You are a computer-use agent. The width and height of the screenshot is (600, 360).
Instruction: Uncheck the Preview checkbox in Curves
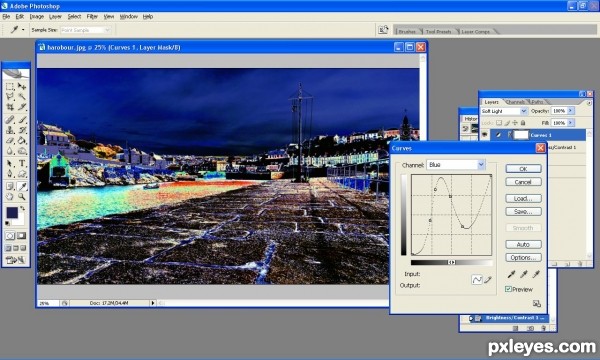[x=508, y=289]
